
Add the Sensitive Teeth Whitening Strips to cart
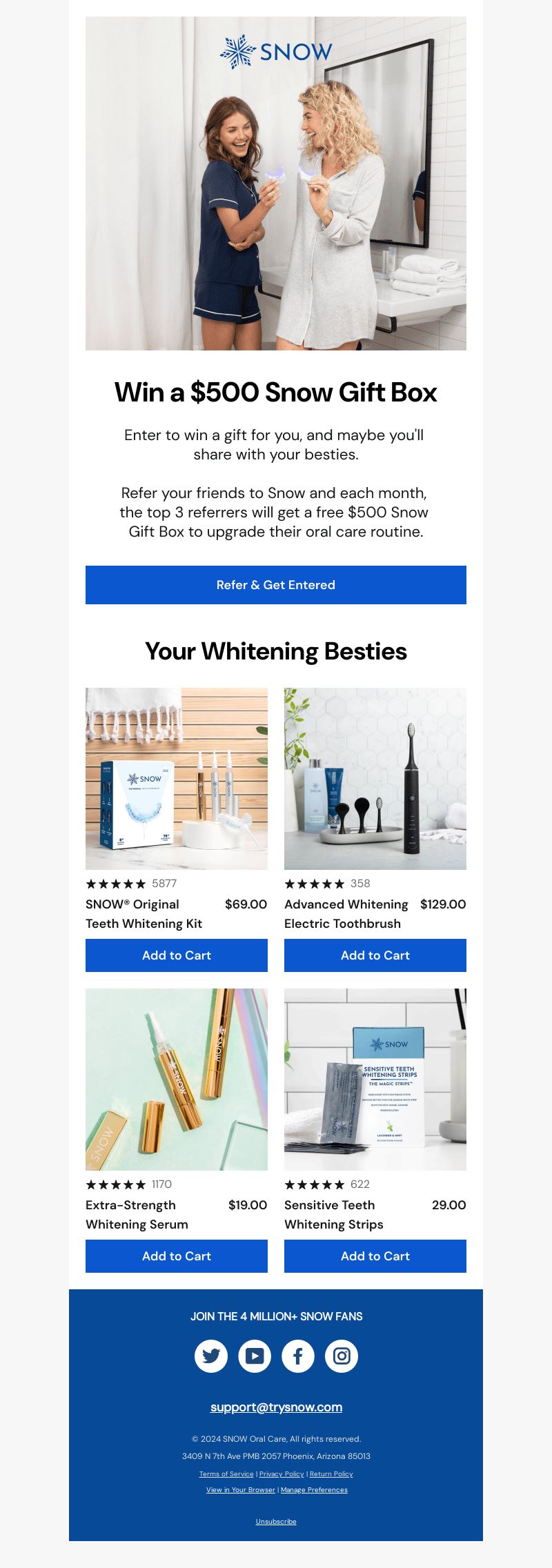pyautogui.click(x=375, y=1256)
